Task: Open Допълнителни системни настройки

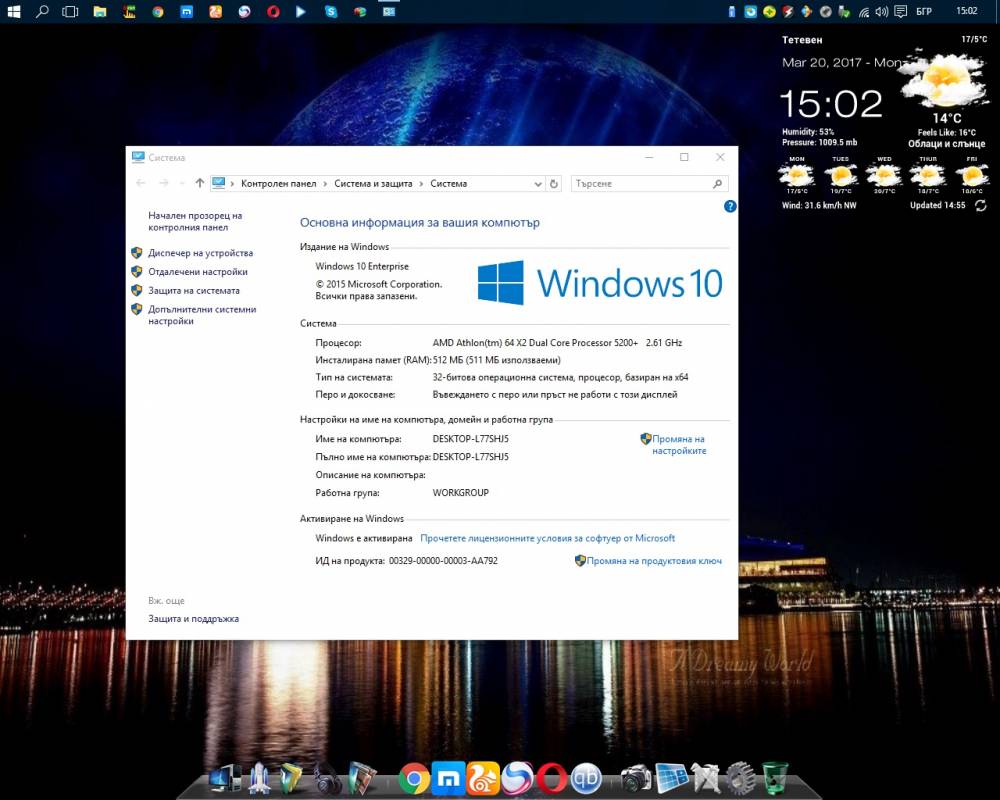Action: 202,315
